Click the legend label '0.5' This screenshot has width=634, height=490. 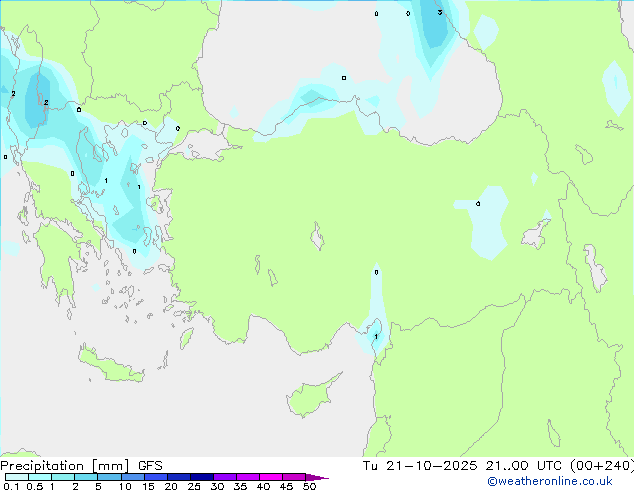35,486
